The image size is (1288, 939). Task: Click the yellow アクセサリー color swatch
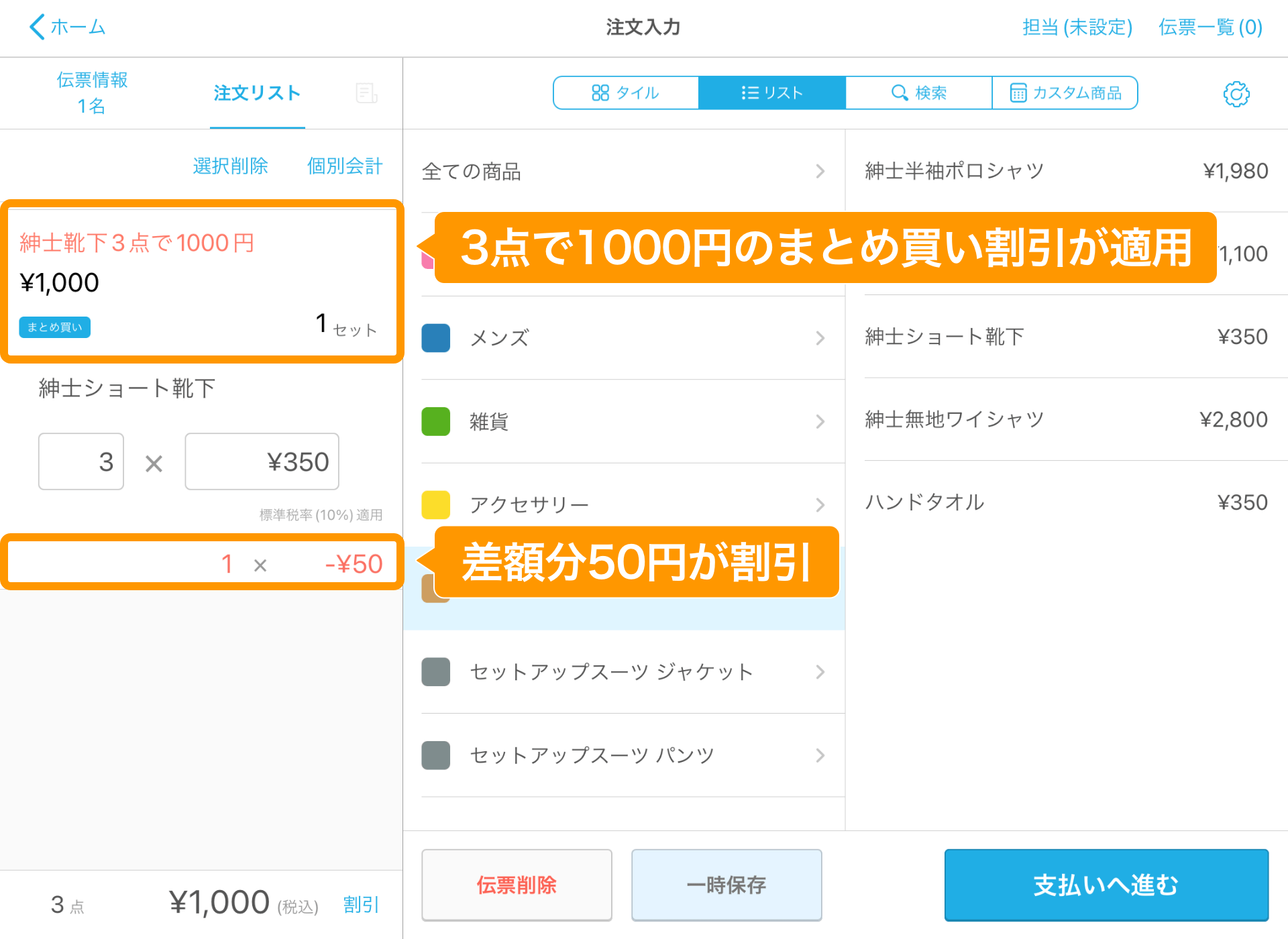(x=435, y=505)
